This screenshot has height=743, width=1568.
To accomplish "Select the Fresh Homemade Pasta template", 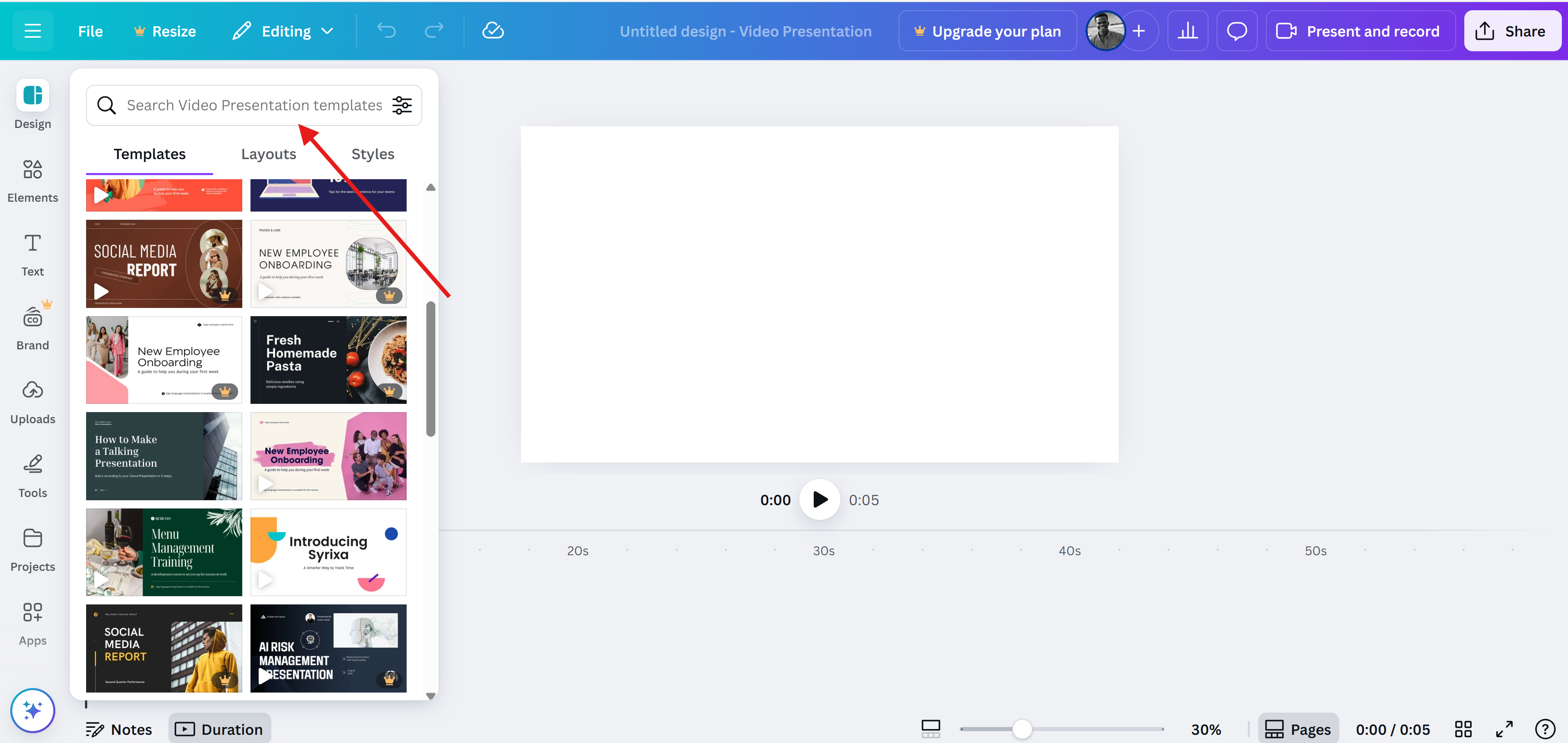I will (328, 359).
